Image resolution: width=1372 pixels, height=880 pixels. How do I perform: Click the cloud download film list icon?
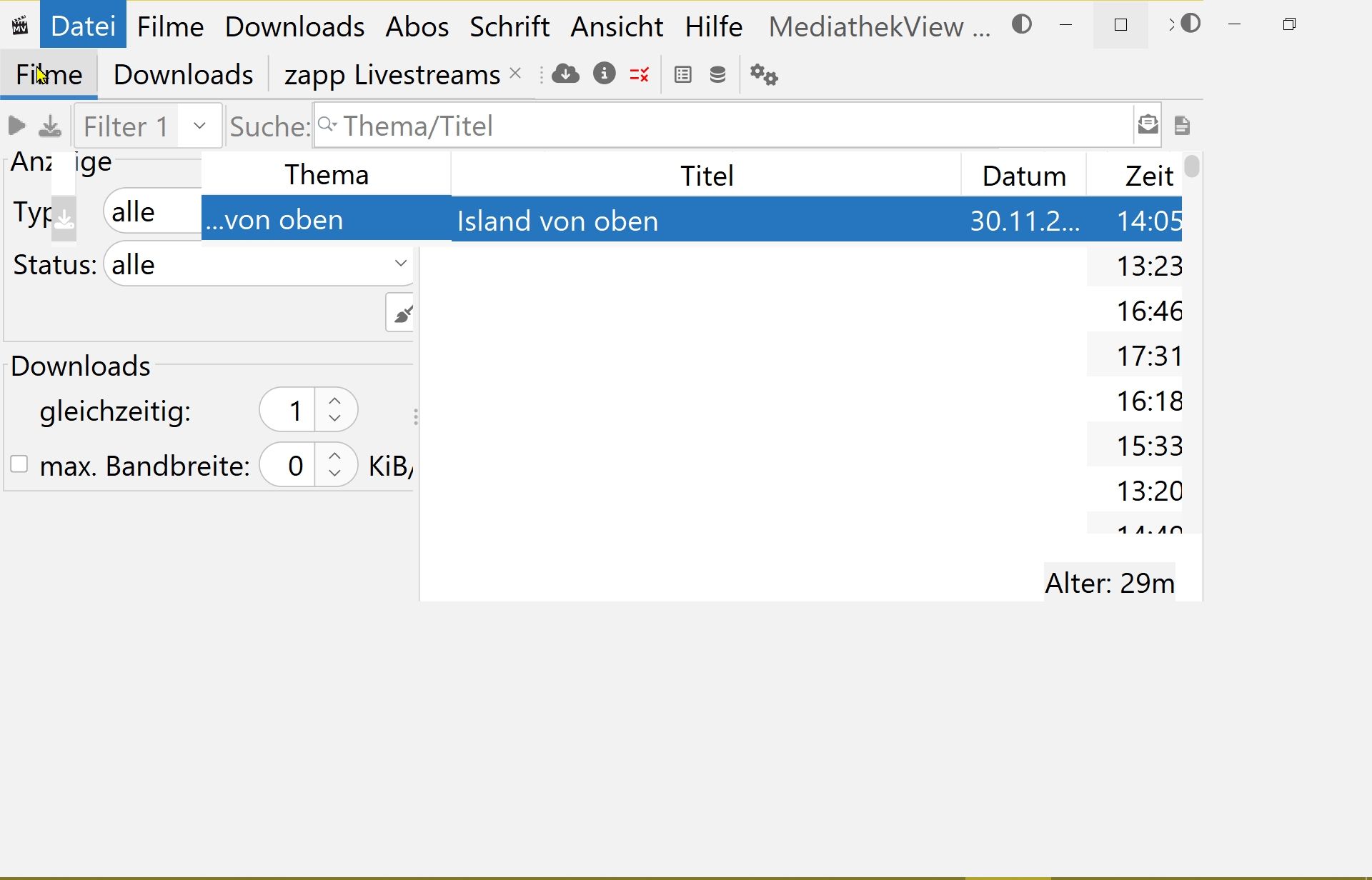point(565,74)
